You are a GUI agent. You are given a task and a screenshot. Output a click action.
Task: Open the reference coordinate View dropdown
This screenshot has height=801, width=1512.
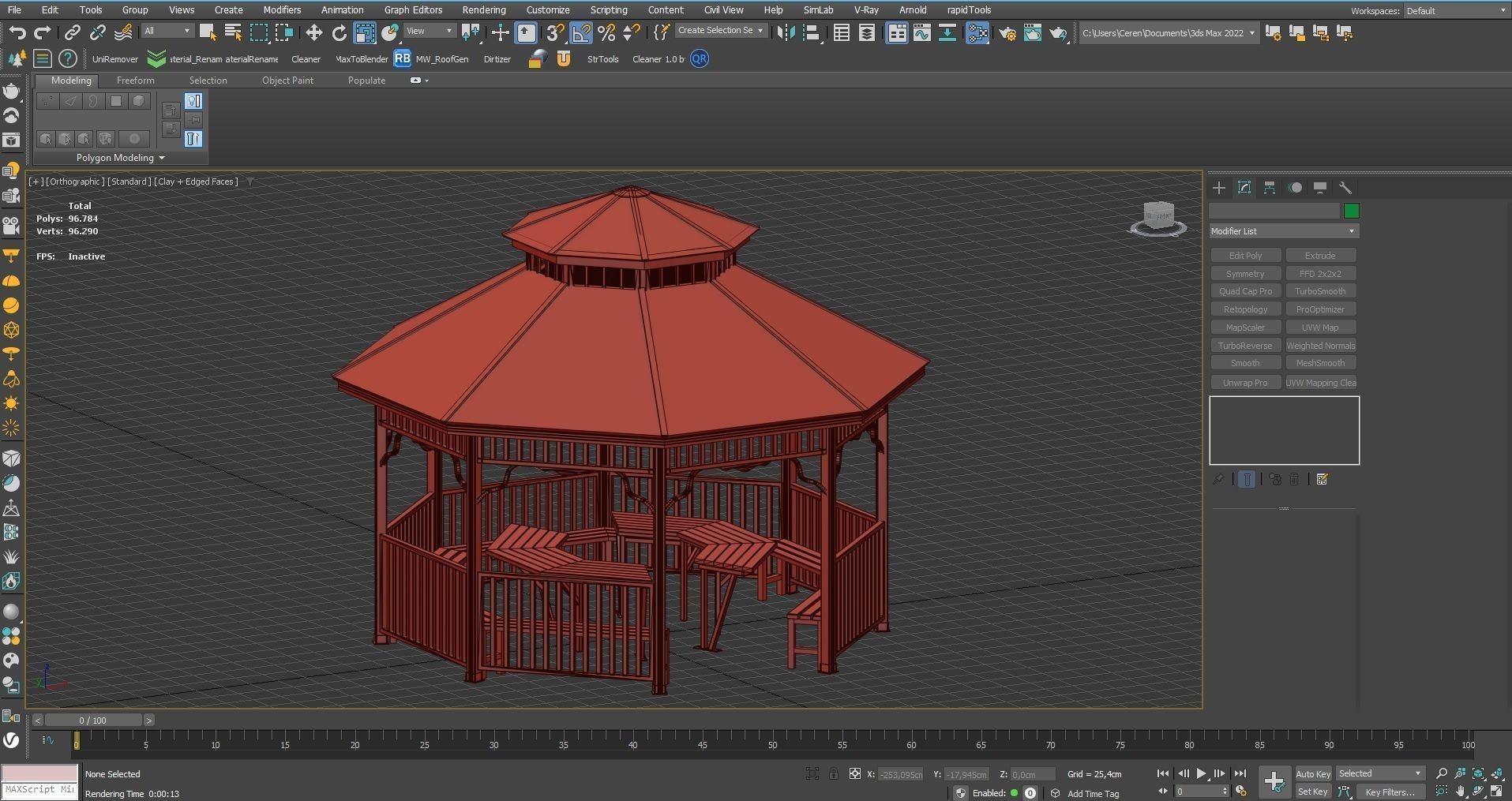[x=430, y=31]
